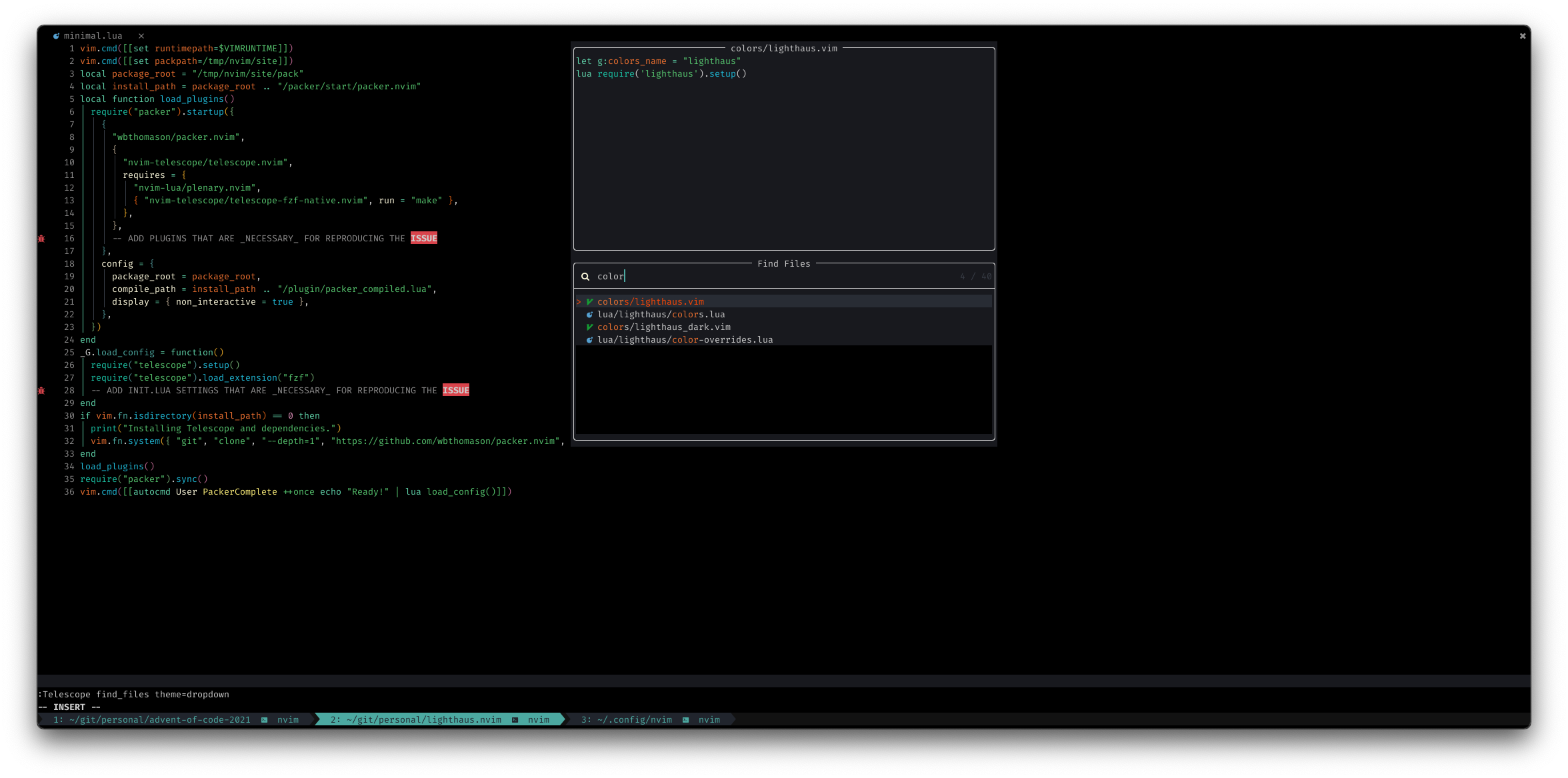
Task: Click the Lua icon on the minimal.lua tab
Action: (x=57, y=35)
